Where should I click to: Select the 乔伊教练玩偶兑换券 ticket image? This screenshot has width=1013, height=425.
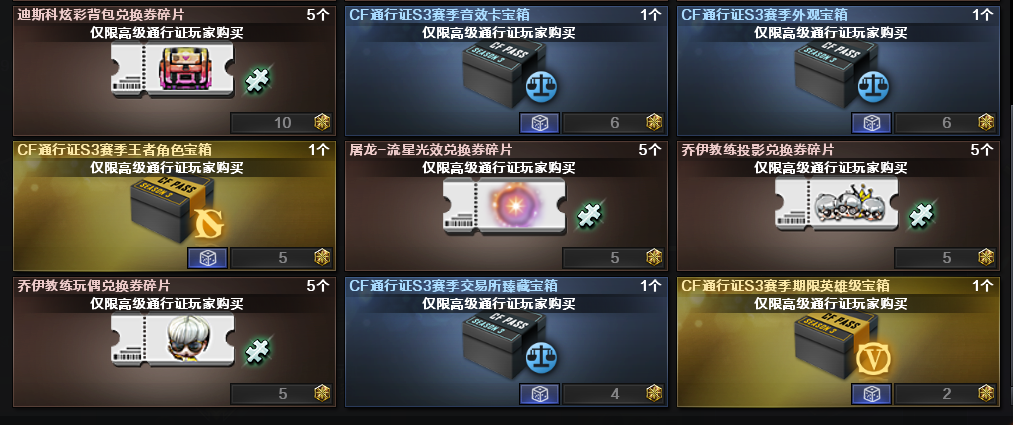(x=172, y=340)
